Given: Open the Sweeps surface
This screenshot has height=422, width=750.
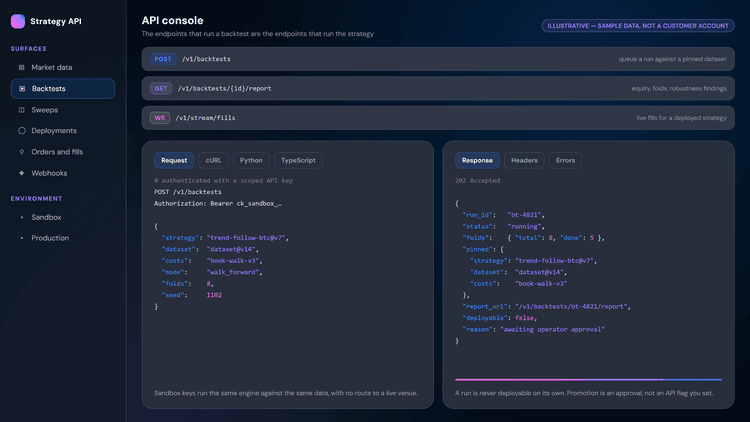Looking at the screenshot, I should coord(63,110).
